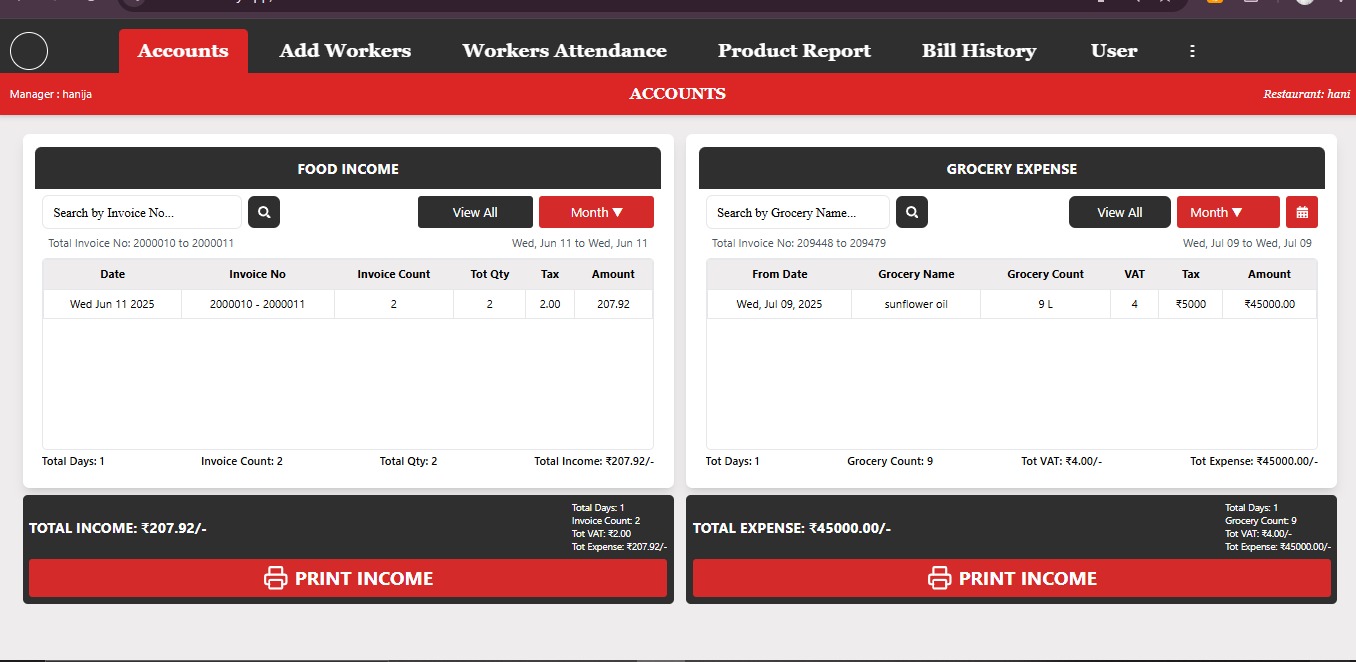Image resolution: width=1356 pixels, height=662 pixels.
Task: Select the Bill History tab
Action: click(x=978, y=51)
